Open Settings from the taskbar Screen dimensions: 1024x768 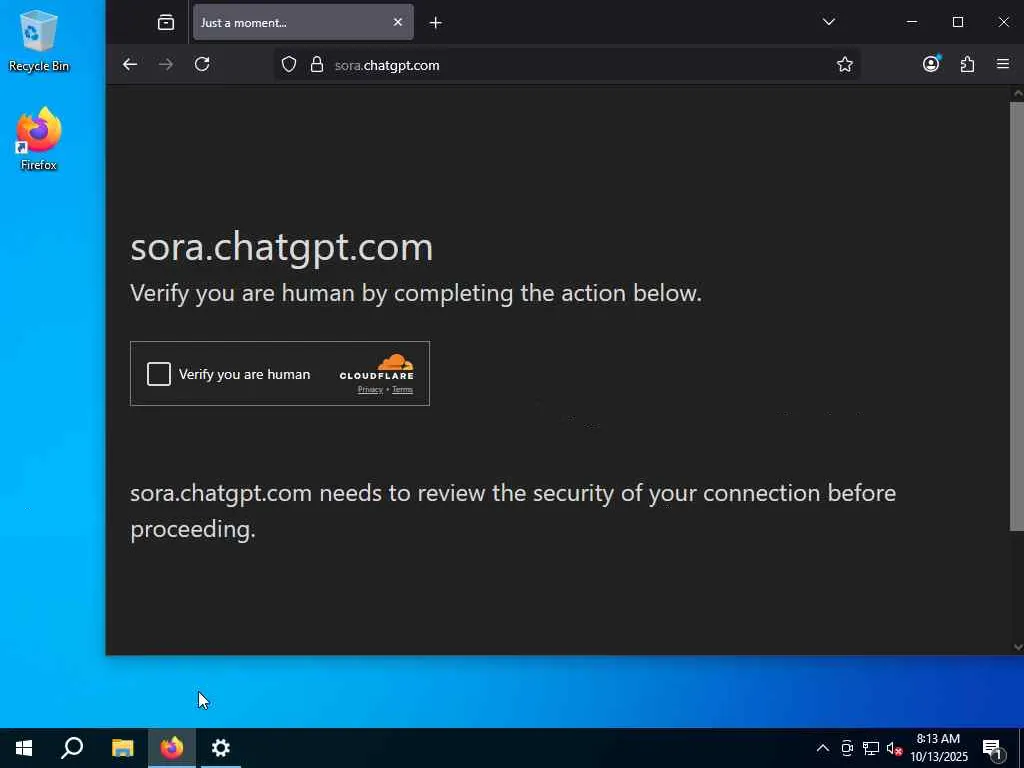pyautogui.click(x=221, y=748)
